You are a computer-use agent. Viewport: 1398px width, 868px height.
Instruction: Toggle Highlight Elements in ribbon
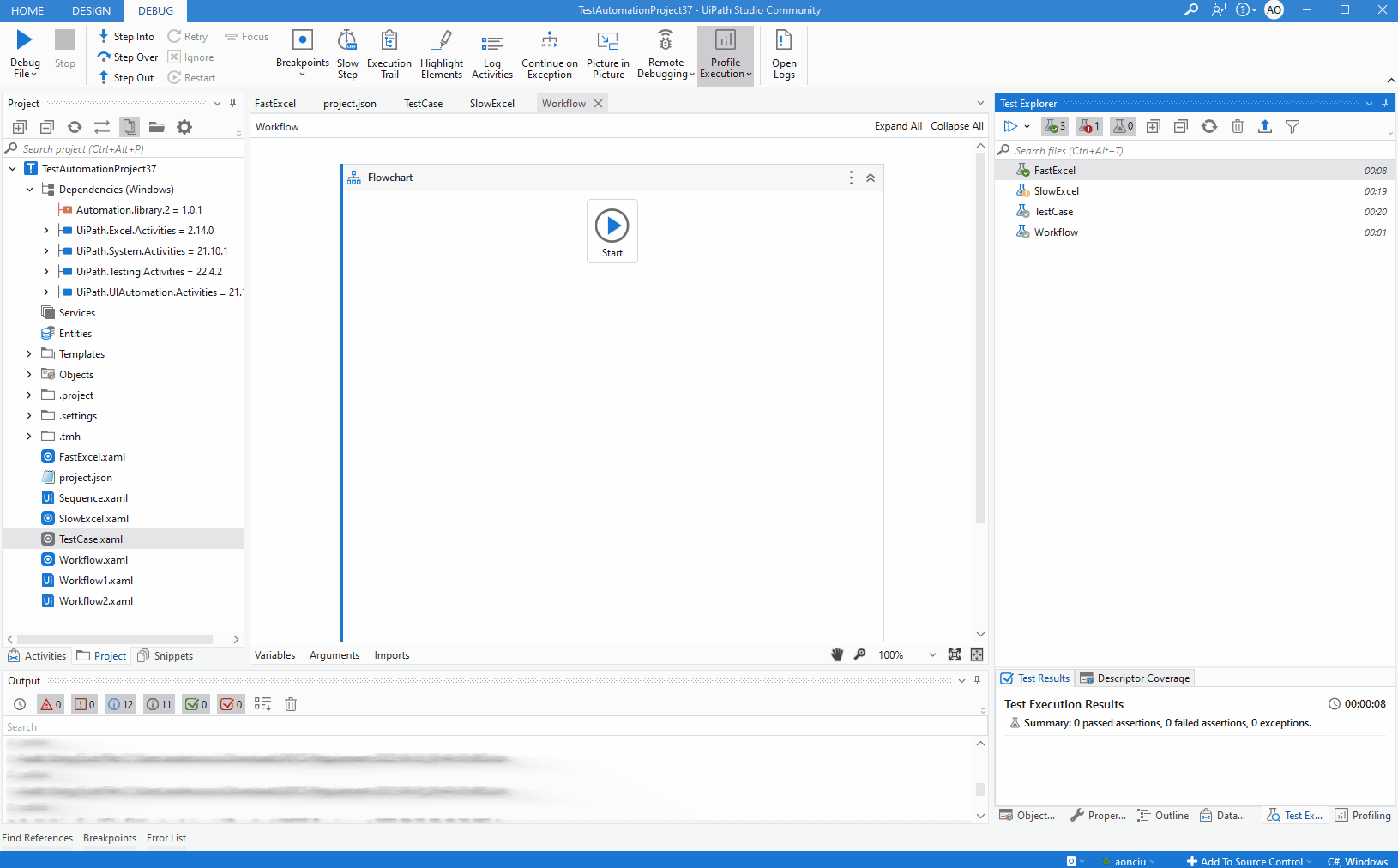pos(442,55)
